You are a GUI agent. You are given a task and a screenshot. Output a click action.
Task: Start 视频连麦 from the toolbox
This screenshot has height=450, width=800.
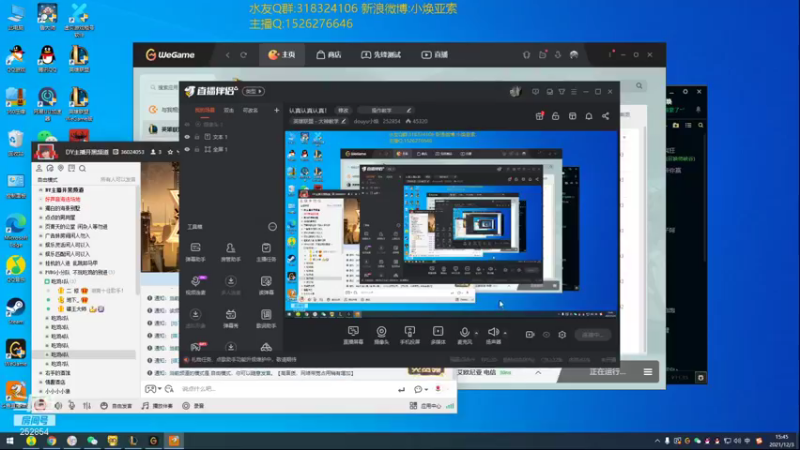point(195,285)
